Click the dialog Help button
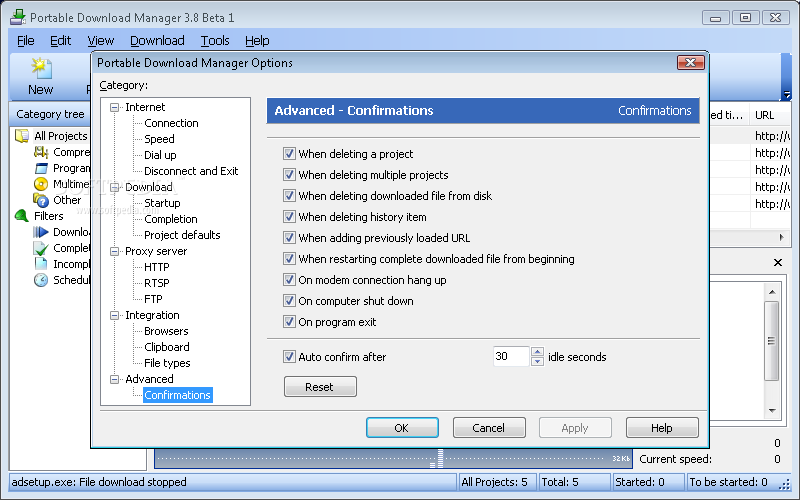Image resolution: width=800 pixels, height=500 pixels. [x=662, y=428]
